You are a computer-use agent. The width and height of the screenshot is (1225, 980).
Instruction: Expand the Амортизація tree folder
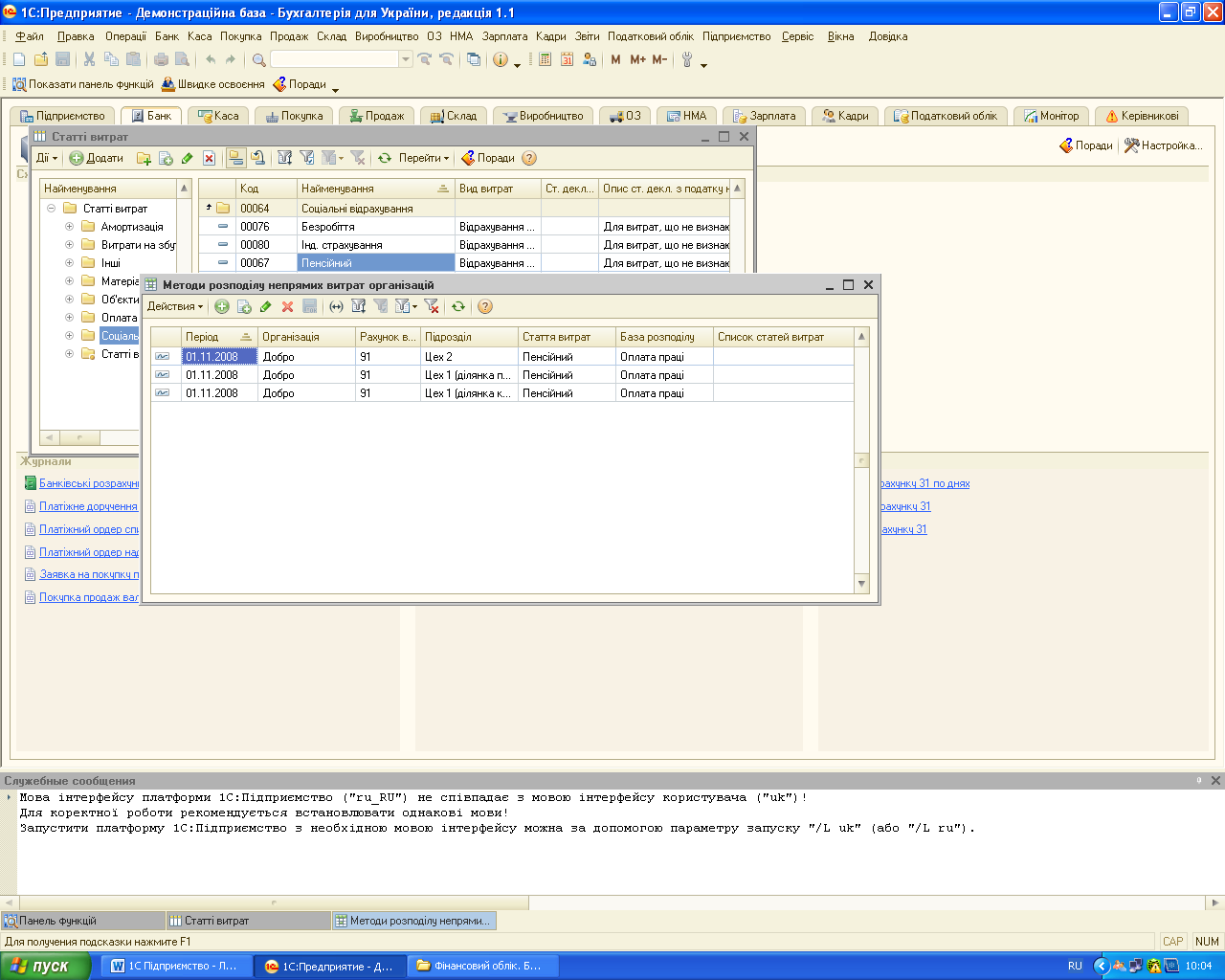tap(69, 227)
